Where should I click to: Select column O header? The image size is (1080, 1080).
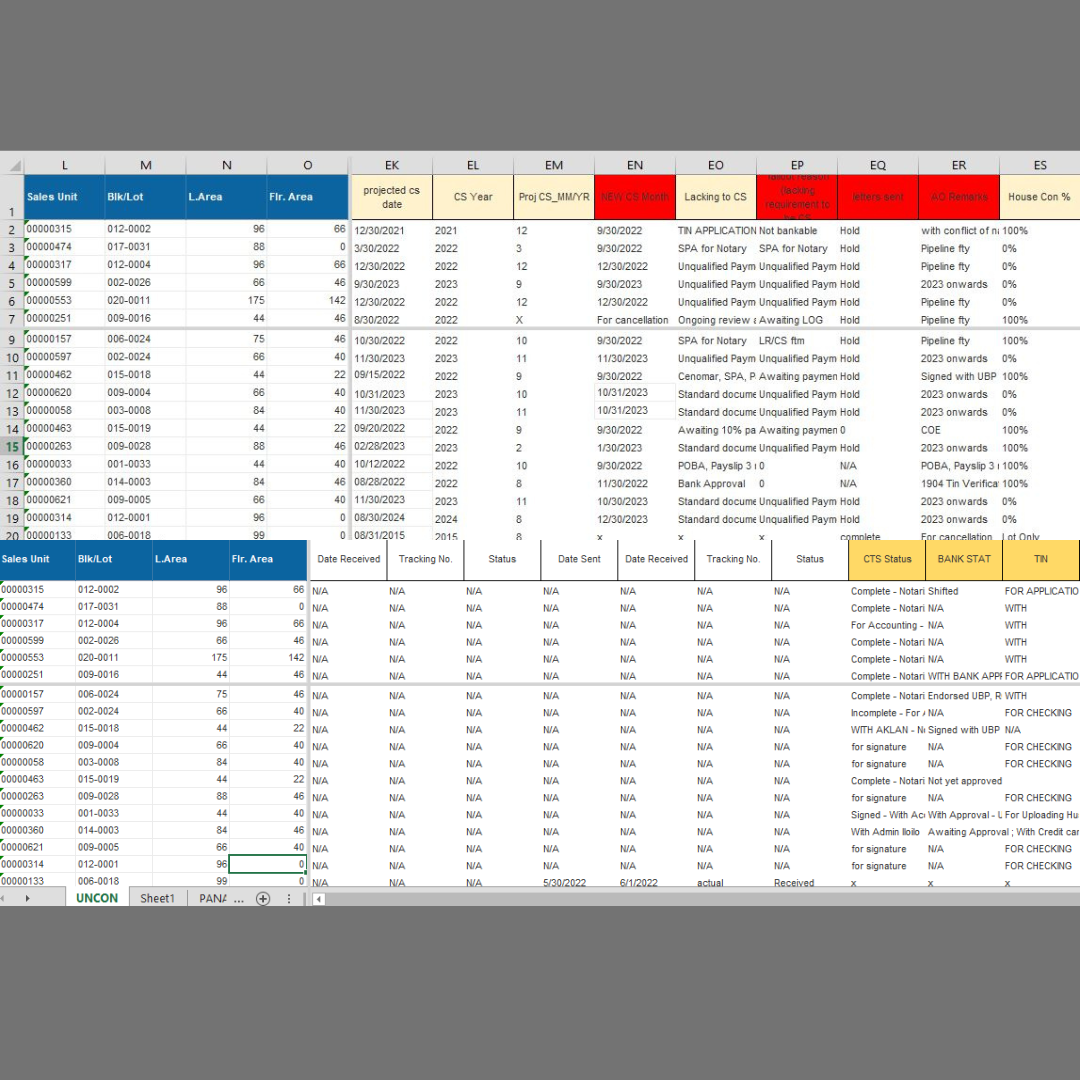pos(307,165)
